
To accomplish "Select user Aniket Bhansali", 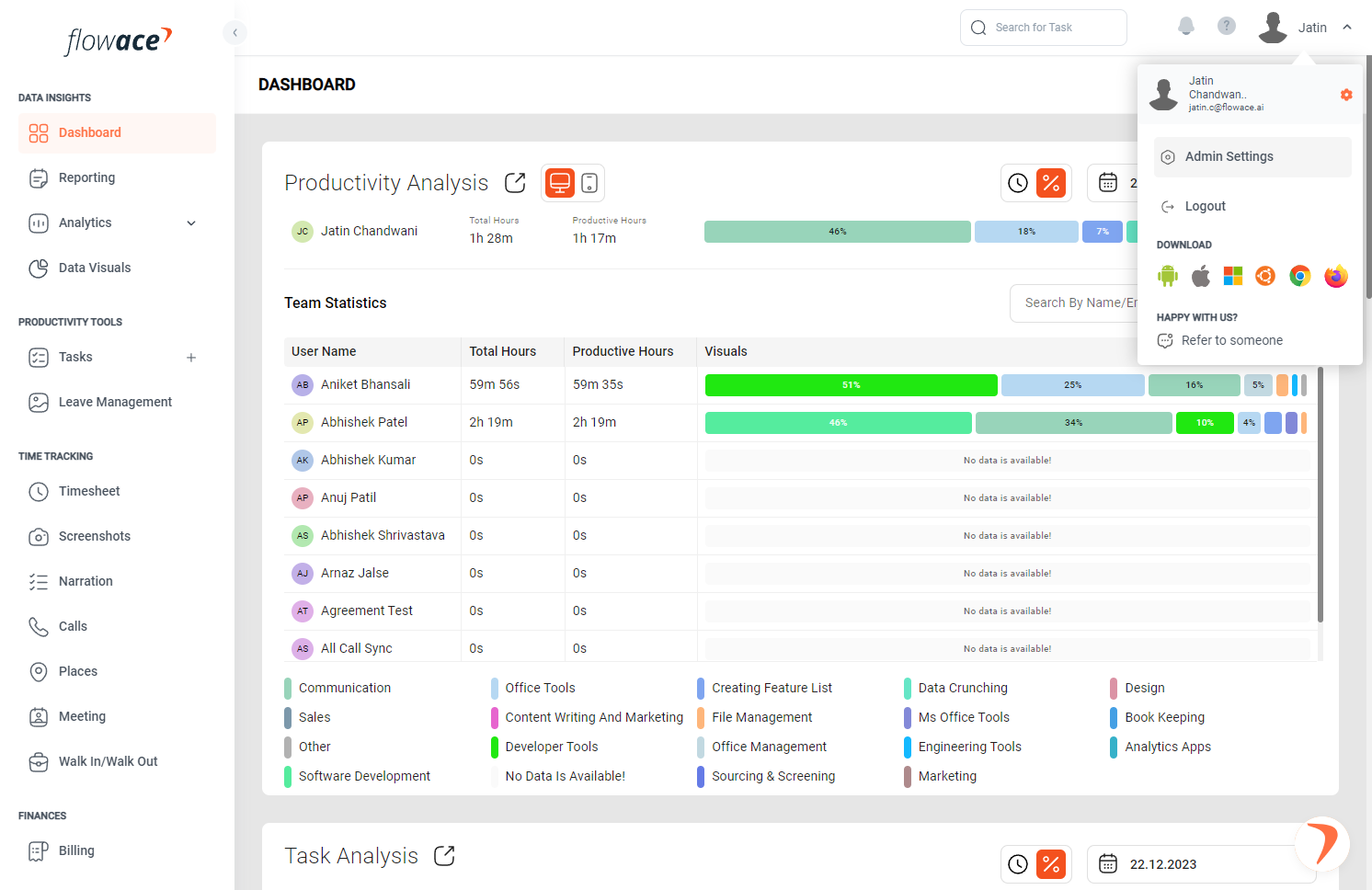I will coord(366,384).
